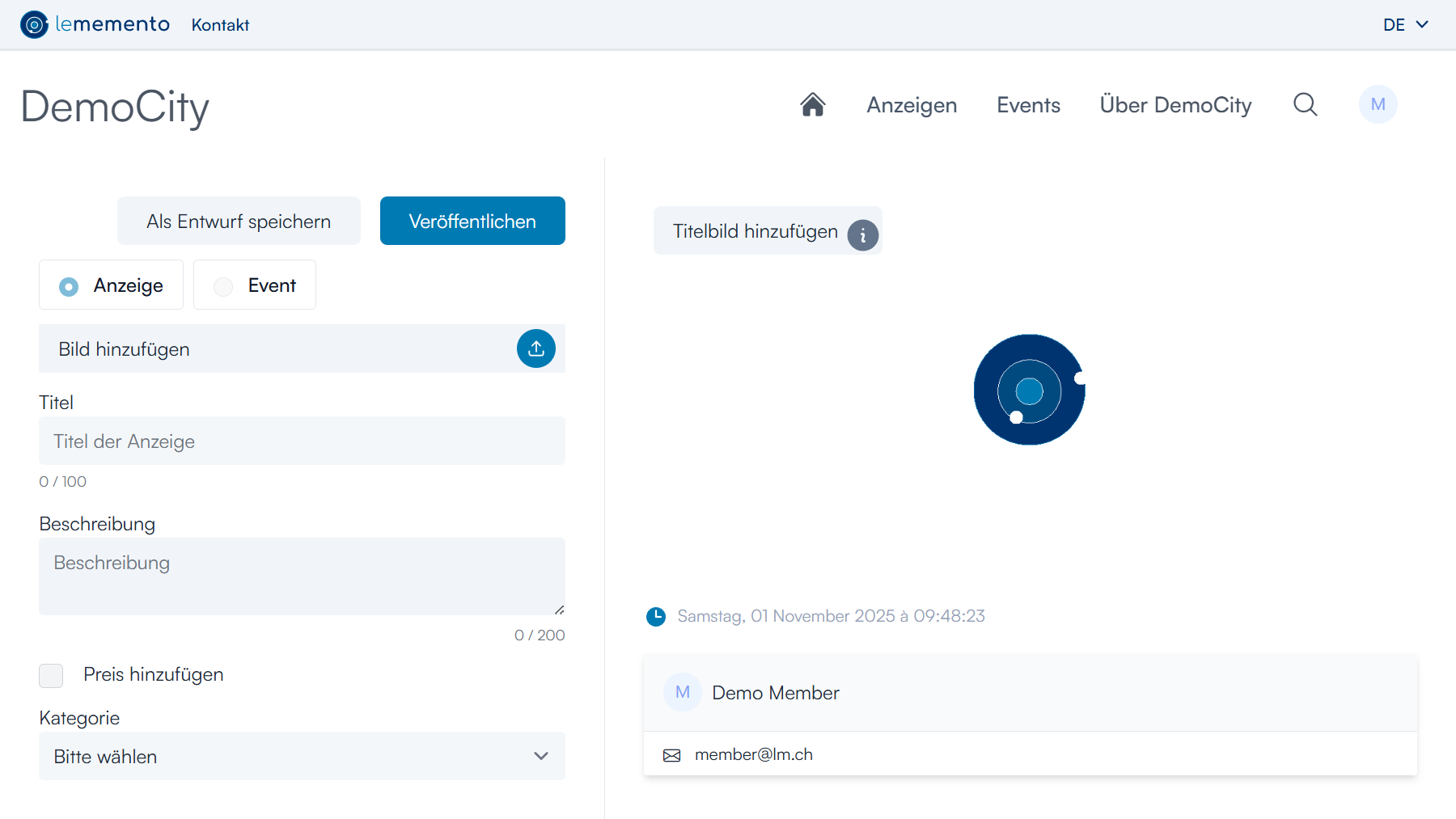Open the user avatar M menu
This screenshot has width=1456, height=819.
(x=1378, y=105)
